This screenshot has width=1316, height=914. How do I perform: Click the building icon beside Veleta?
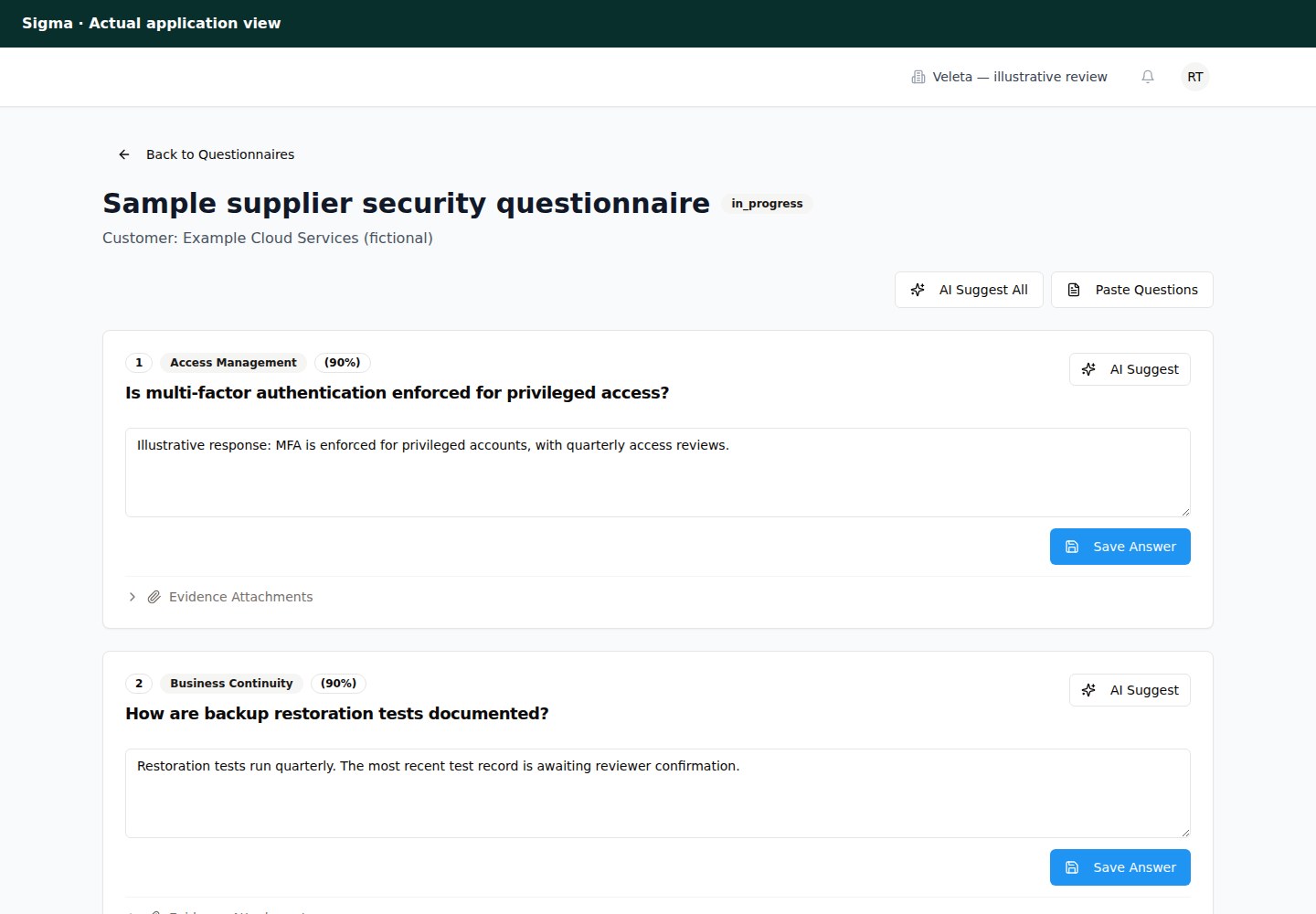pos(918,77)
